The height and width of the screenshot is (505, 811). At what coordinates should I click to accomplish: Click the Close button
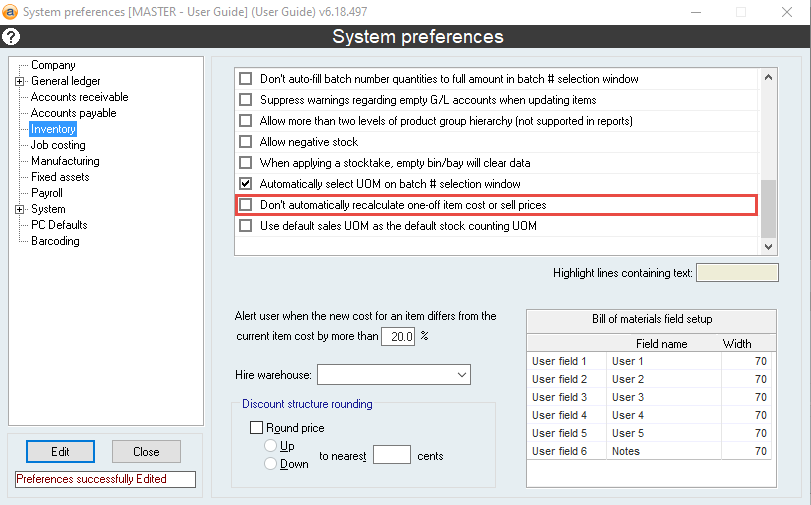point(146,452)
